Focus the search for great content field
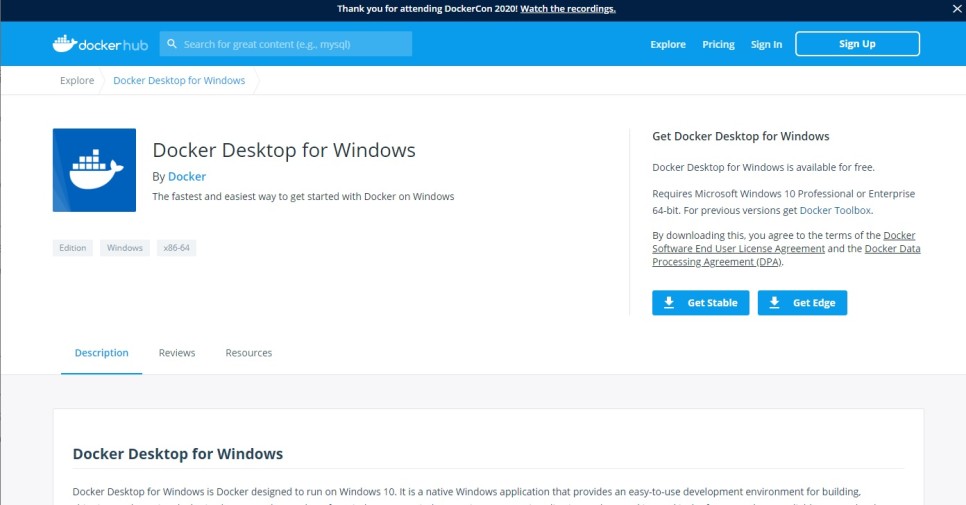This screenshot has height=505, width=966. click(x=286, y=44)
